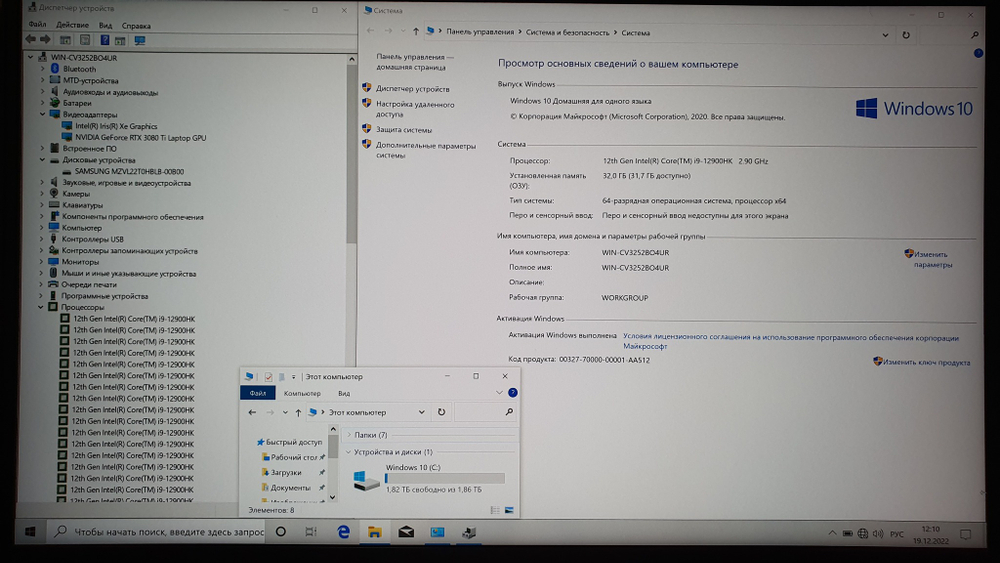Viewport: 1000px width, 563px height.
Task: Select Intel(R) Iris(R) Xe Graphics adapter
Action: tap(115, 126)
